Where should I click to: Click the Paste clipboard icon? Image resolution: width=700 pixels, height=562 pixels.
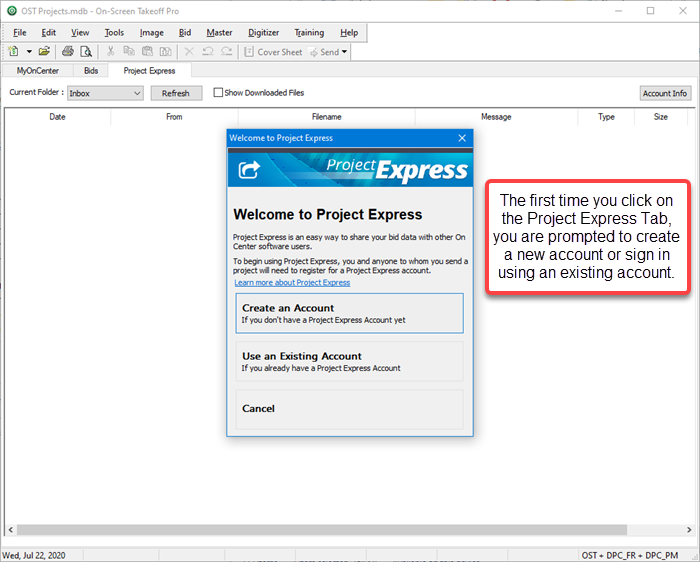pyautogui.click(x=147, y=51)
